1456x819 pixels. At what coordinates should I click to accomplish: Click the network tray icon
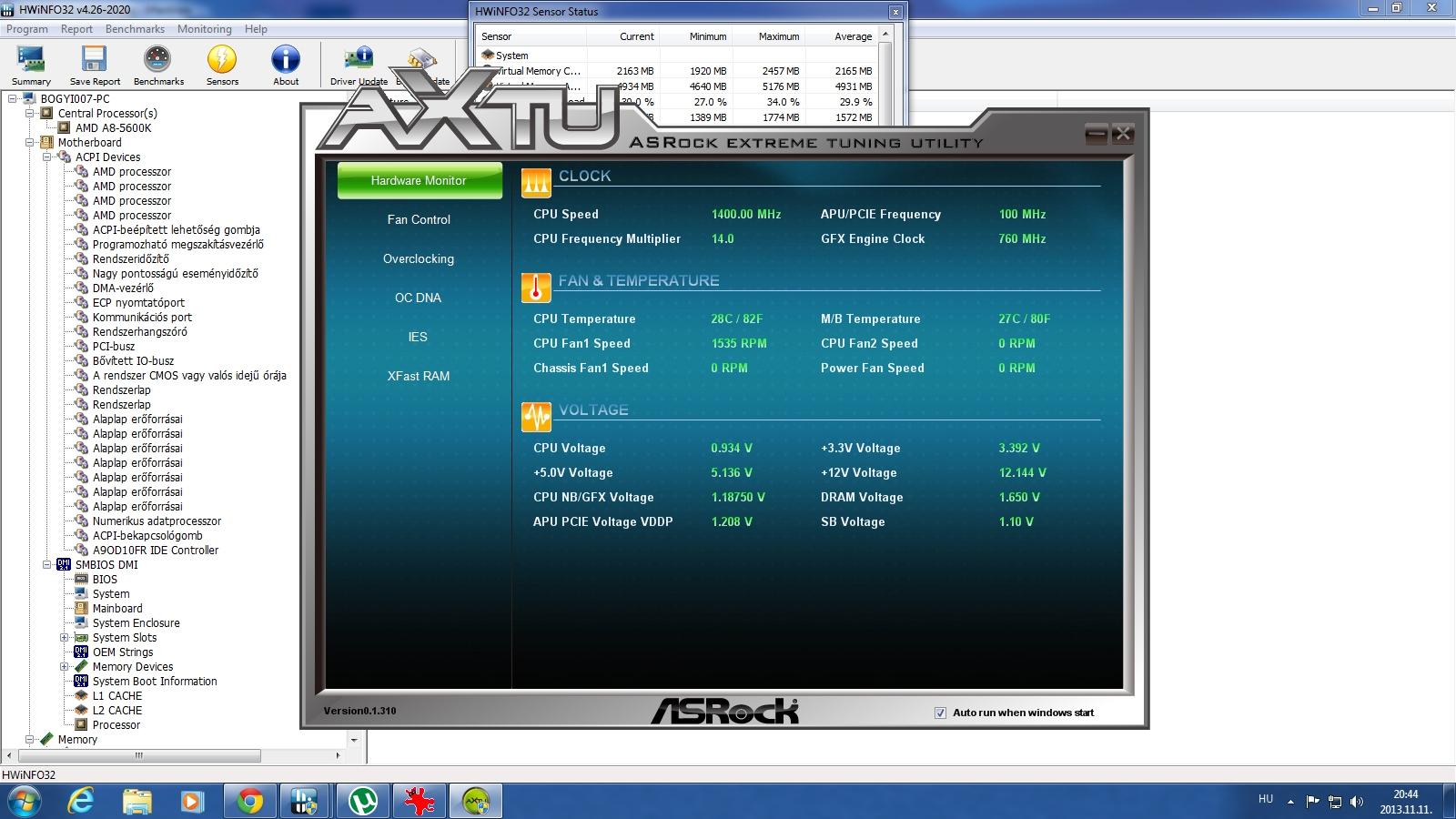tap(1335, 802)
